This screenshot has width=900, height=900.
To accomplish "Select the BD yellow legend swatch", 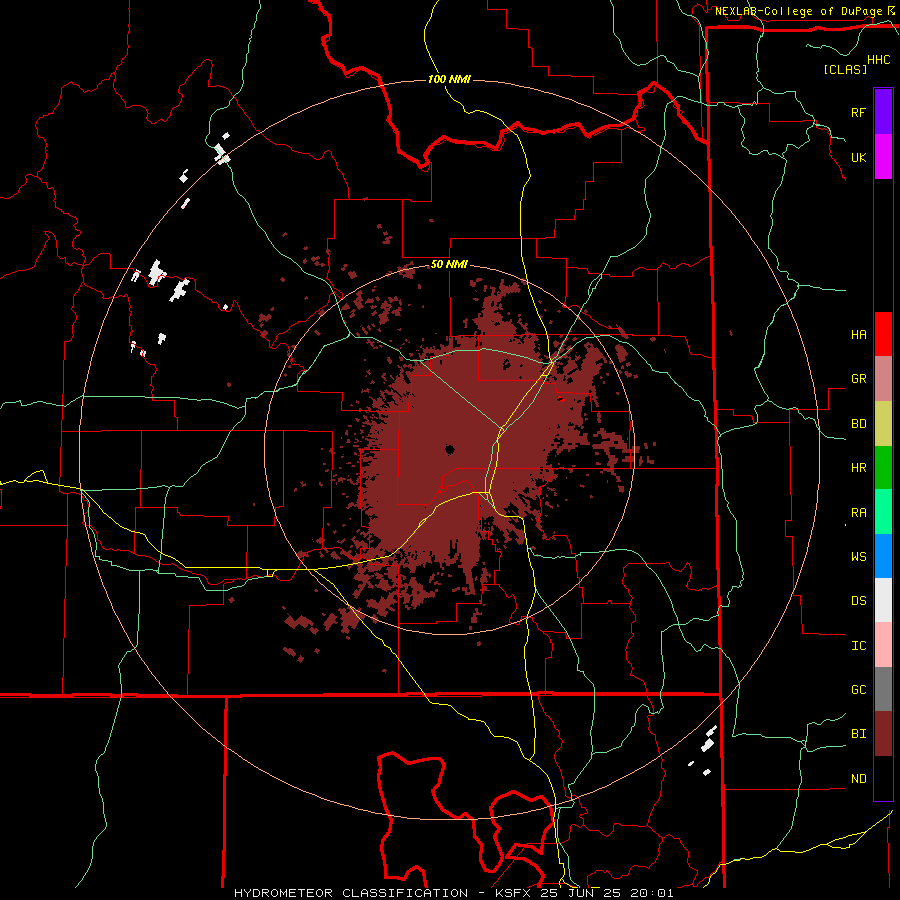I will [x=883, y=424].
